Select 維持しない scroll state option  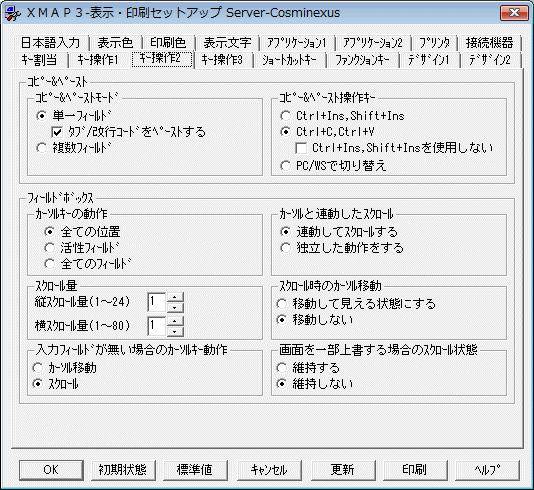(315, 384)
